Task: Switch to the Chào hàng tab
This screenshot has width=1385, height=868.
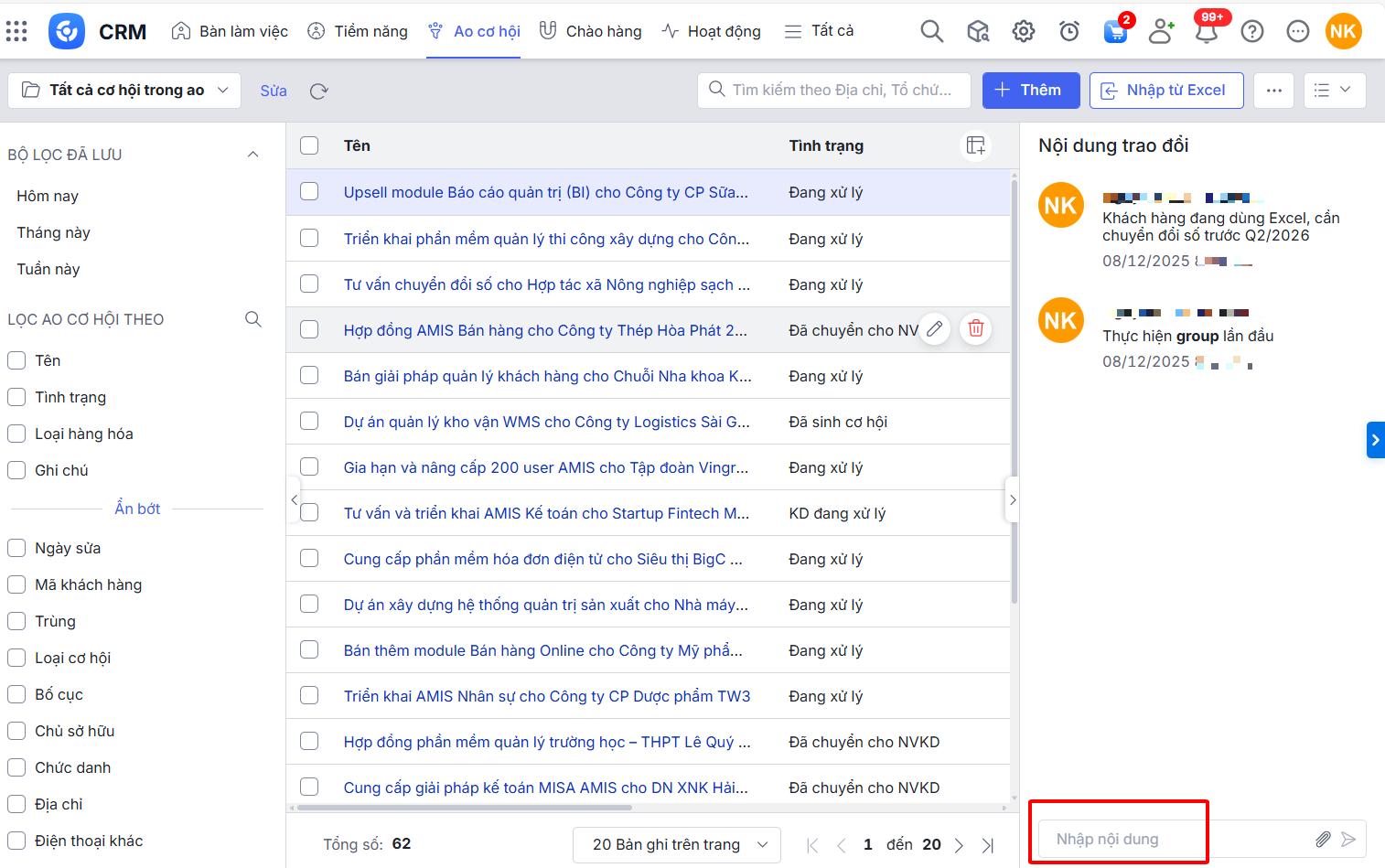Action: coord(590,31)
